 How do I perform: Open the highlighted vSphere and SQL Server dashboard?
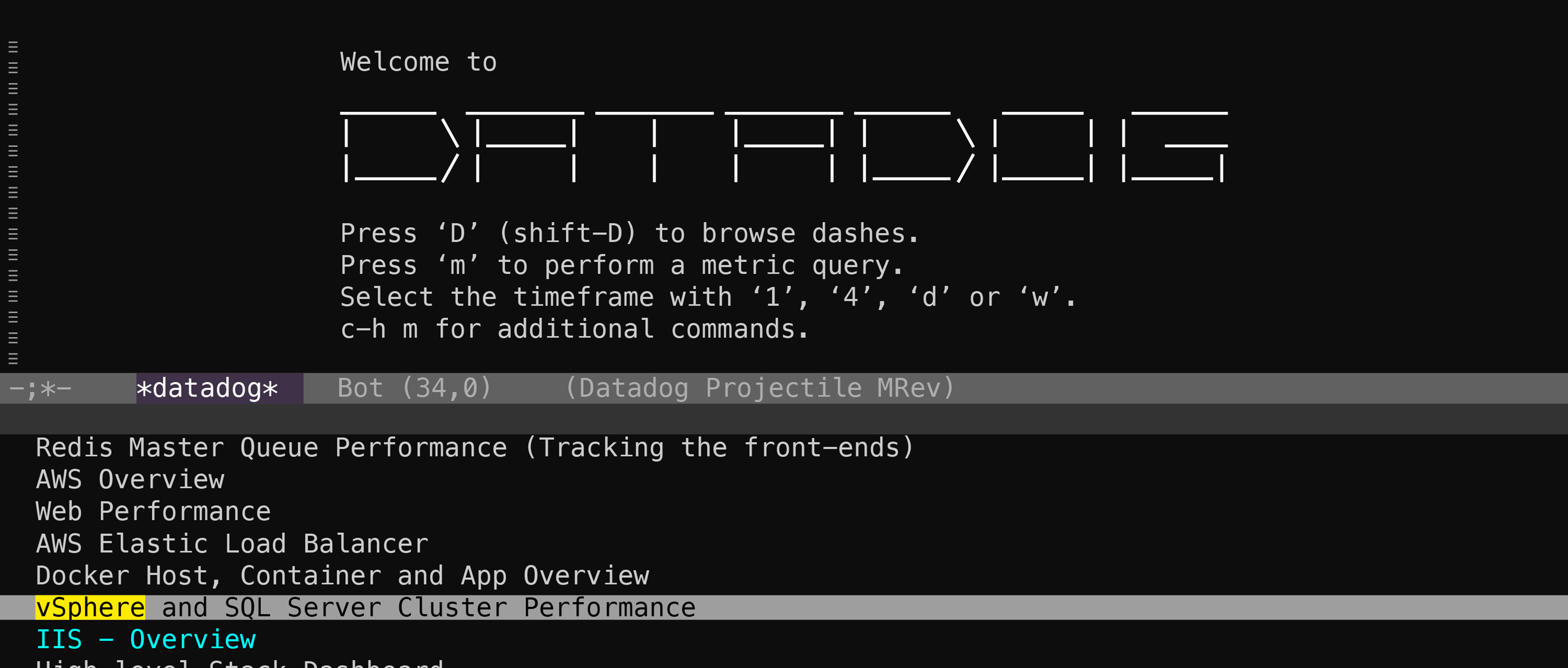365,606
